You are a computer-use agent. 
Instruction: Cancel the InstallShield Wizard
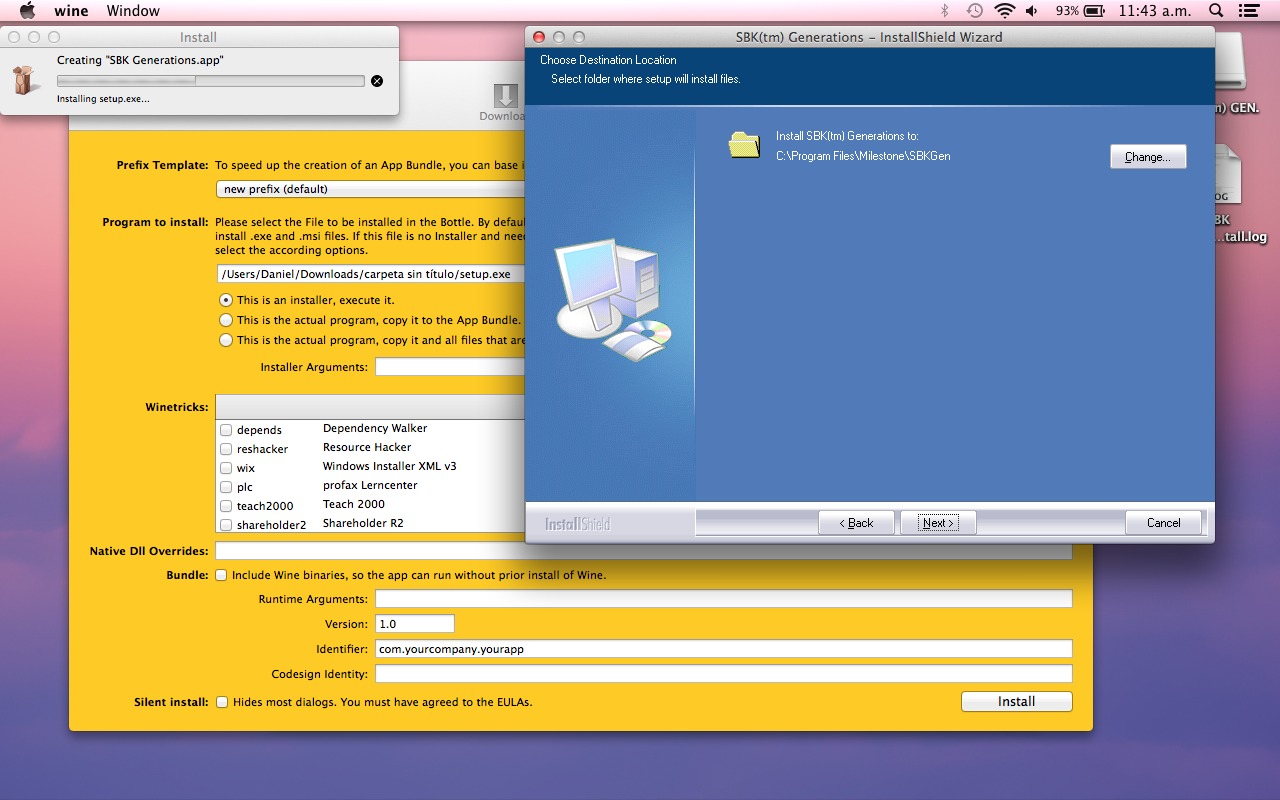point(1163,523)
